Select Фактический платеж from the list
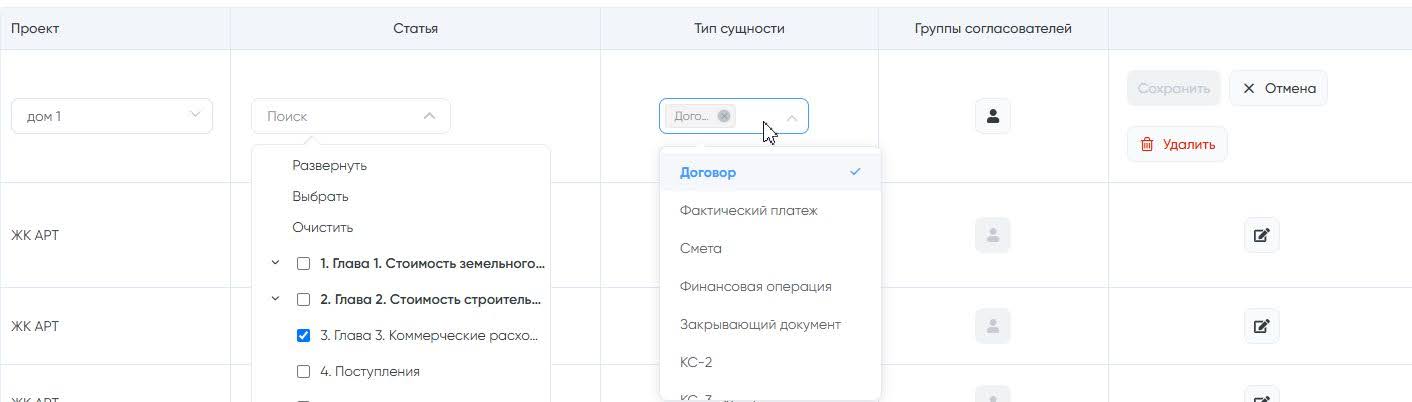The height and width of the screenshot is (402, 1412). point(748,211)
